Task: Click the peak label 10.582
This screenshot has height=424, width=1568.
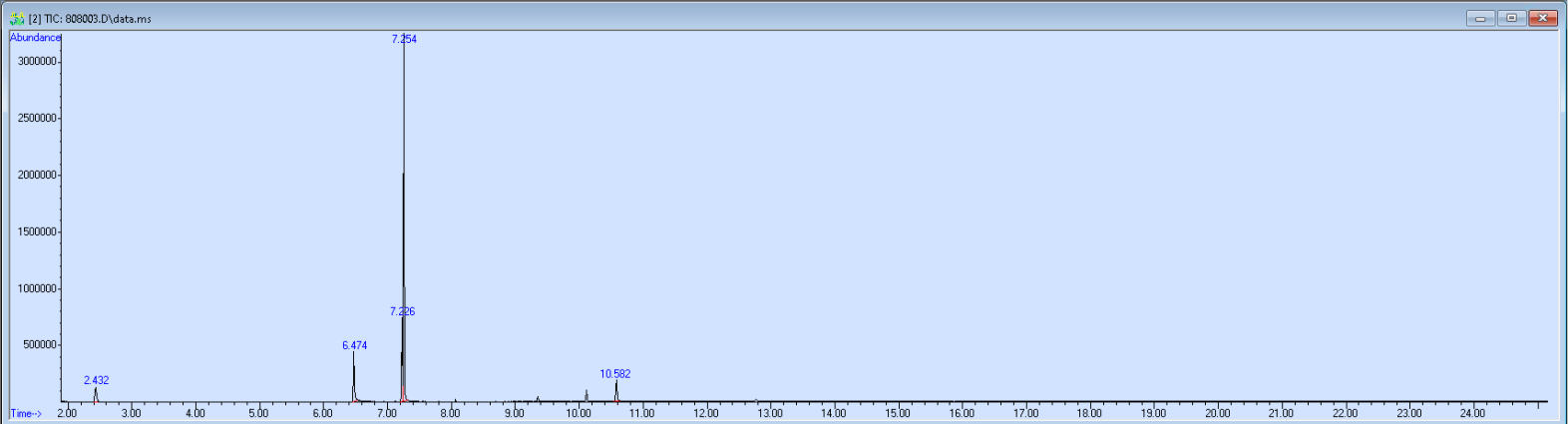Action: pos(614,374)
